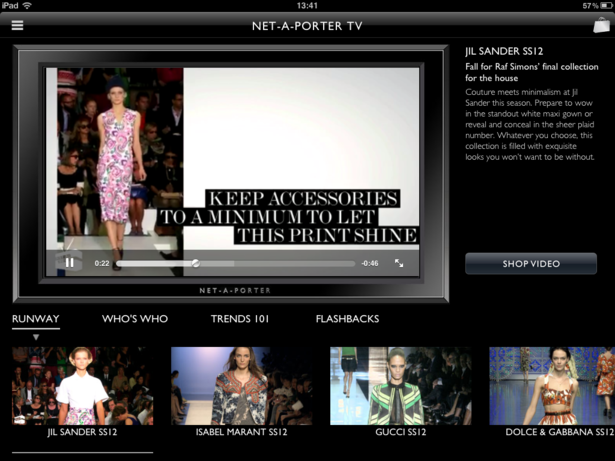Click the remaining time -0:46 label
The height and width of the screenshot is (461, 615).
pos(370,263)
